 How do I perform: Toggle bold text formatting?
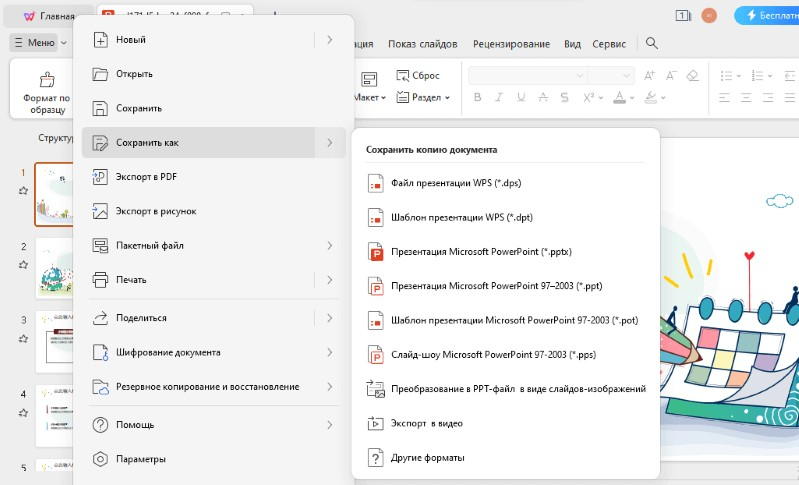(x=477, y=97)
